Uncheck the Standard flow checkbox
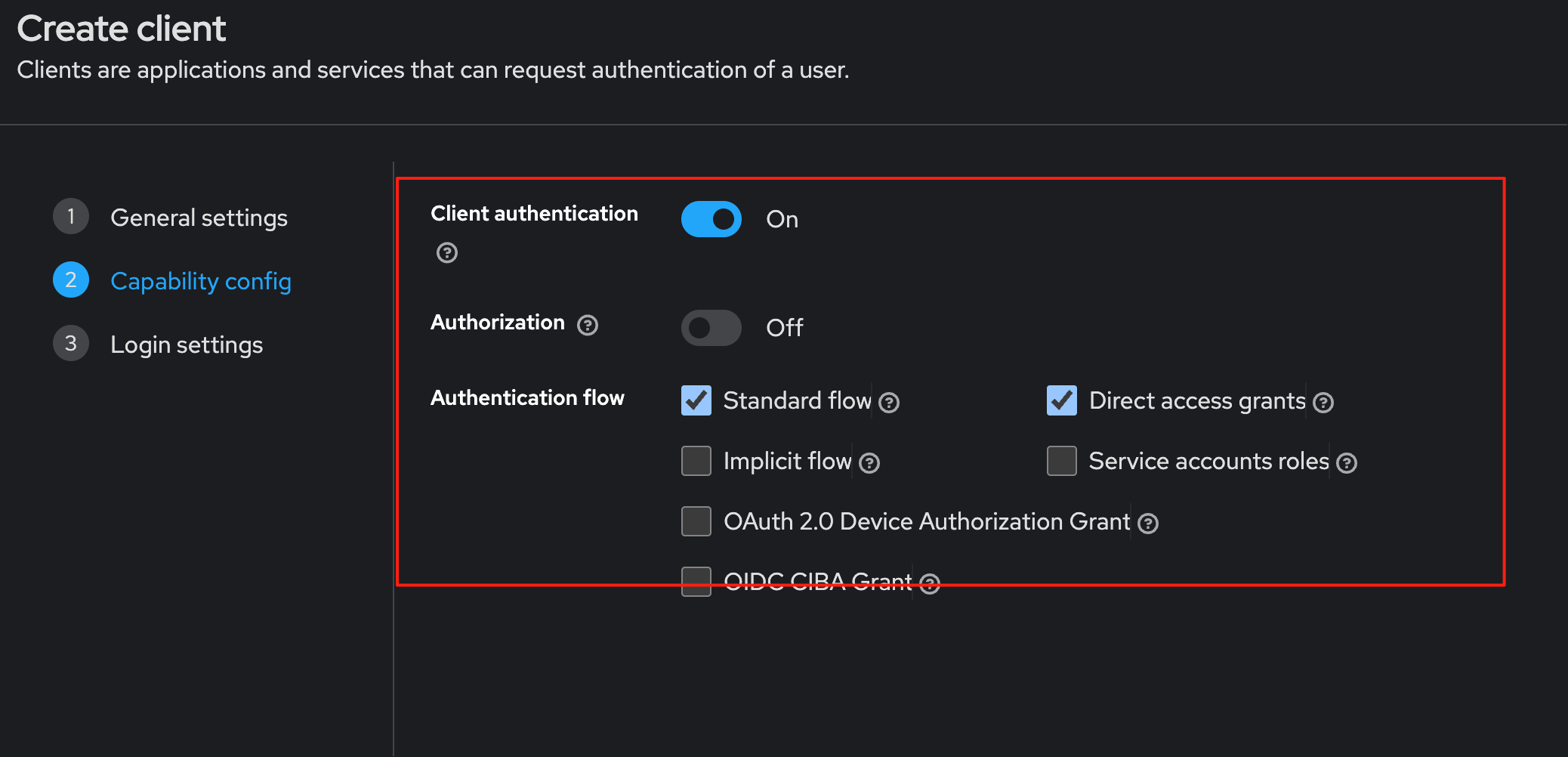1568x757 pixels. pyautogui.click(x=696, y=400)
